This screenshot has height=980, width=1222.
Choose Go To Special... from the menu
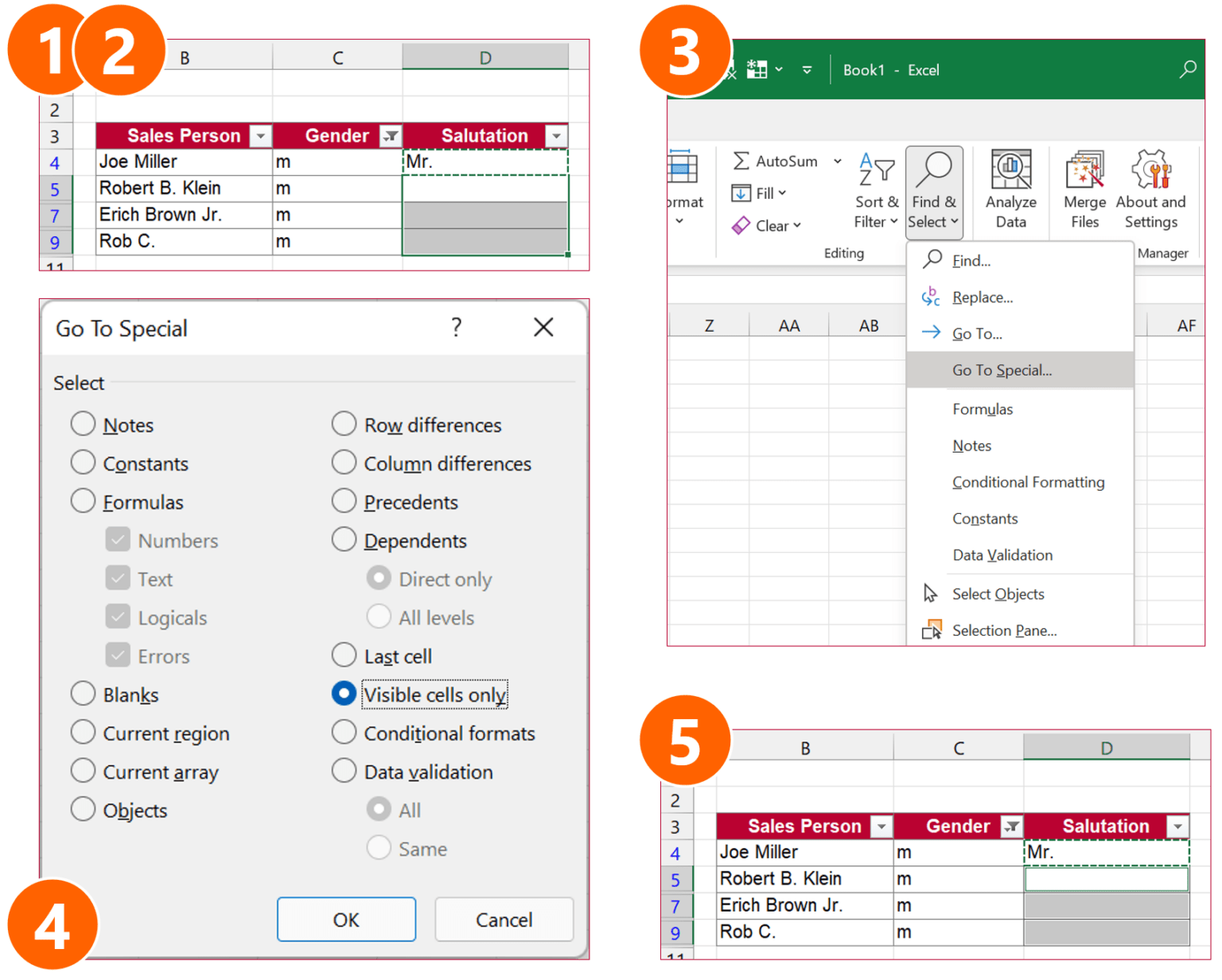click(x=1002, y=370)
